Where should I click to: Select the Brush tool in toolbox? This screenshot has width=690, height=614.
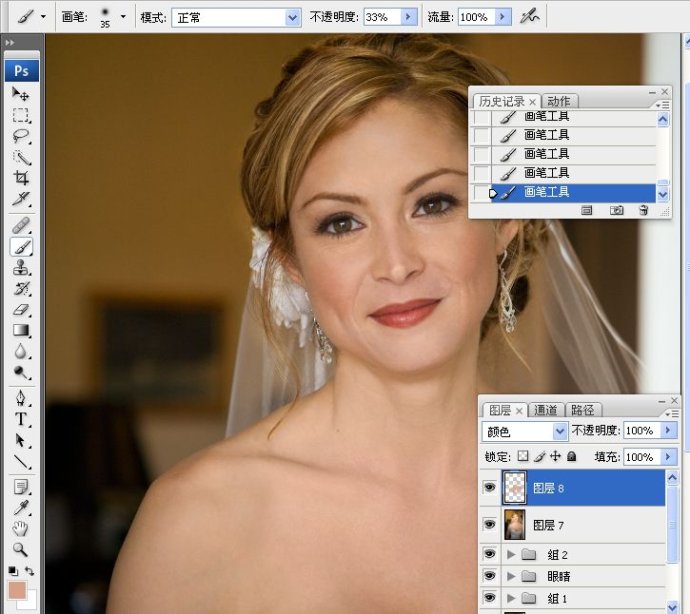20,247
